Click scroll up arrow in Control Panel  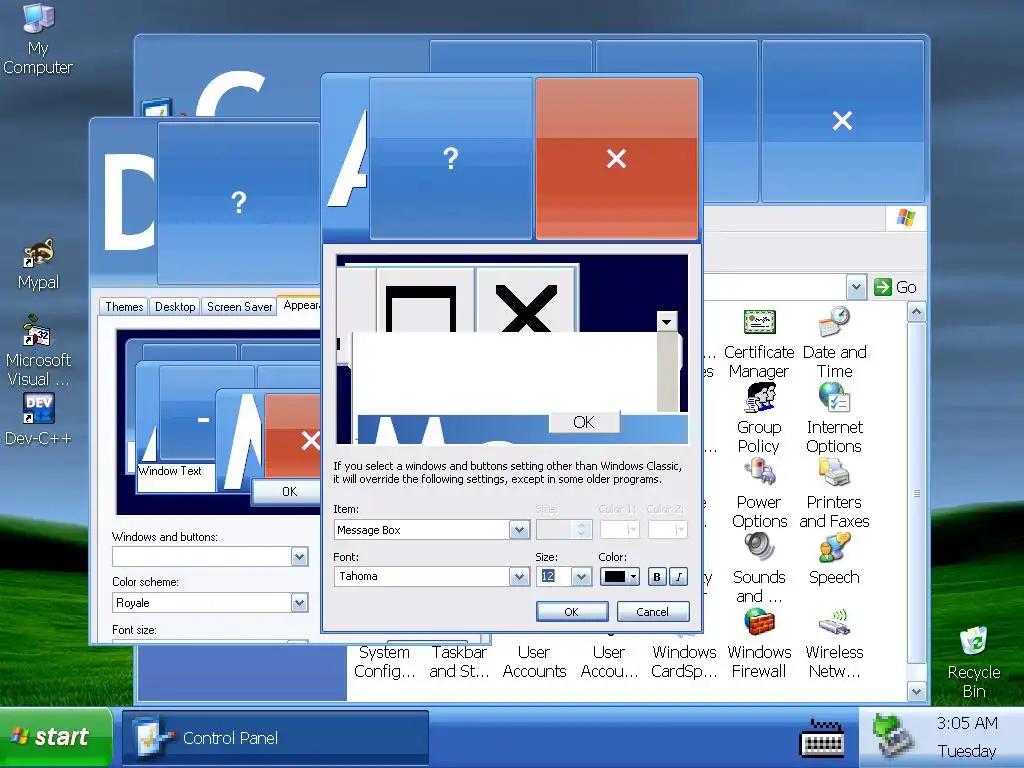pos(916,312)
